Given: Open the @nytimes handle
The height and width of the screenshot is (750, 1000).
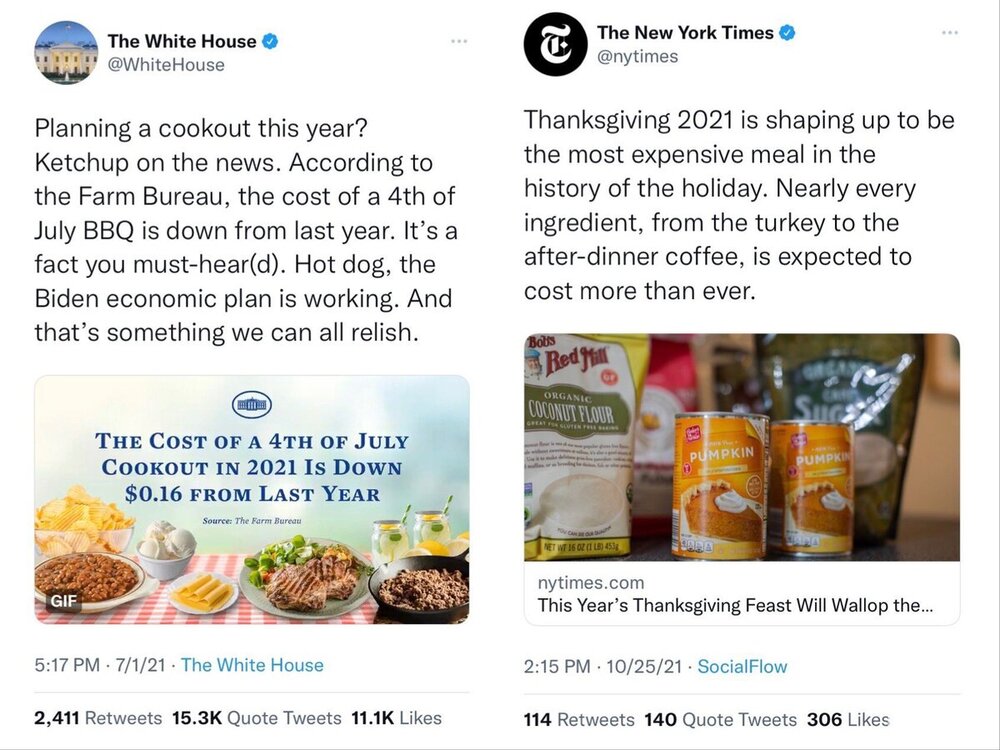Looking at the screenshot, I should tap(638, 57).
